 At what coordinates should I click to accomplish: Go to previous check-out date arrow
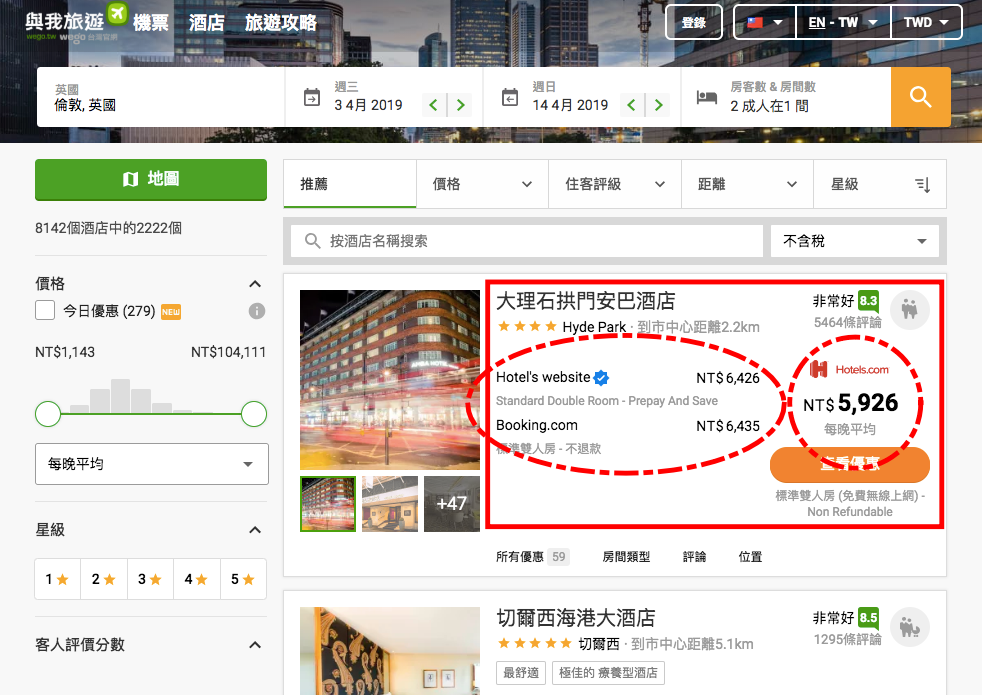(x=631, y=105)
